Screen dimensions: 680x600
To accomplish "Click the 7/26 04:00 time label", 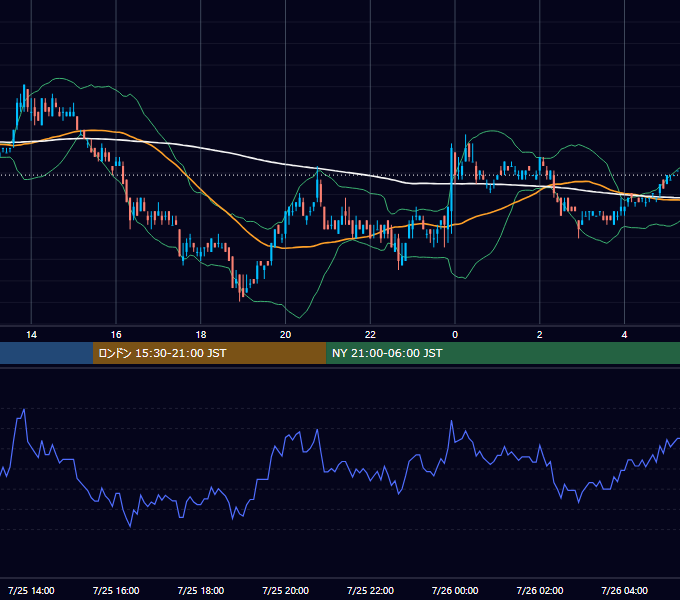I will click(x=624, y=590).
